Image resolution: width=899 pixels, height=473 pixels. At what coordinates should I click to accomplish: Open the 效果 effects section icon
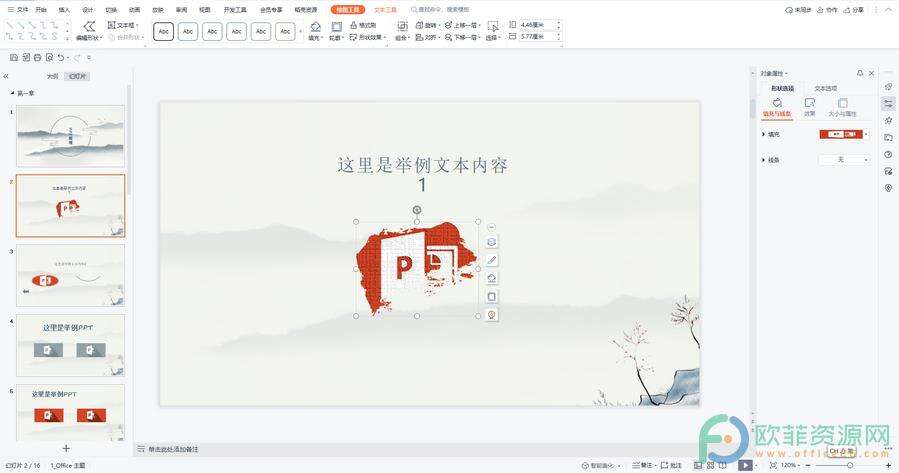(810, 104)
